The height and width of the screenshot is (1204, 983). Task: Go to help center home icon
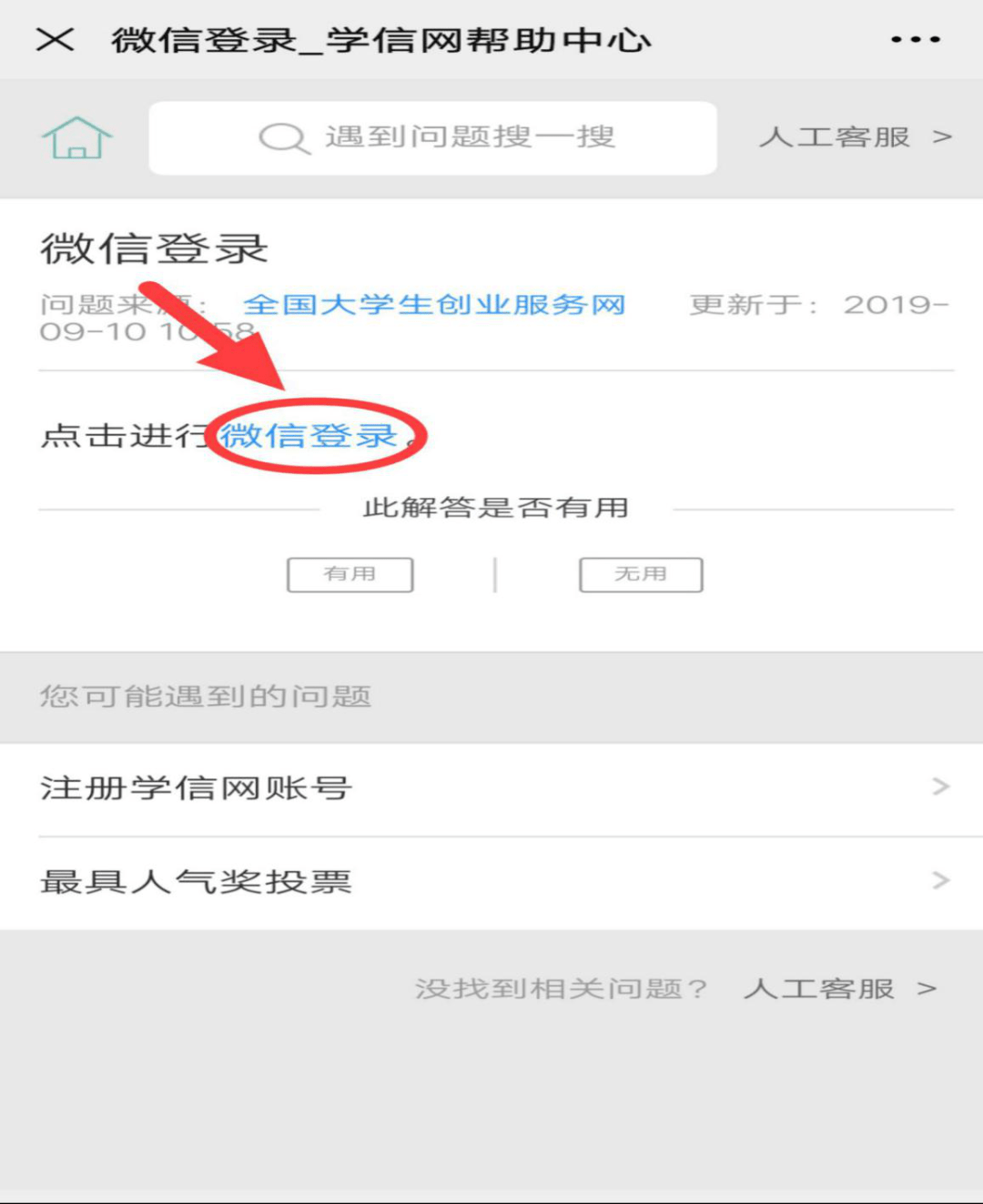[x=77, y=137]
